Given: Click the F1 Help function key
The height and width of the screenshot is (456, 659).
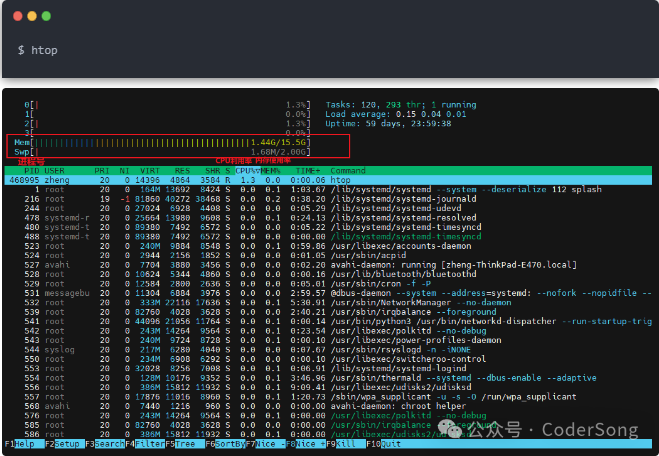Looking at the screenshot, I should click(x=24, y=444).
